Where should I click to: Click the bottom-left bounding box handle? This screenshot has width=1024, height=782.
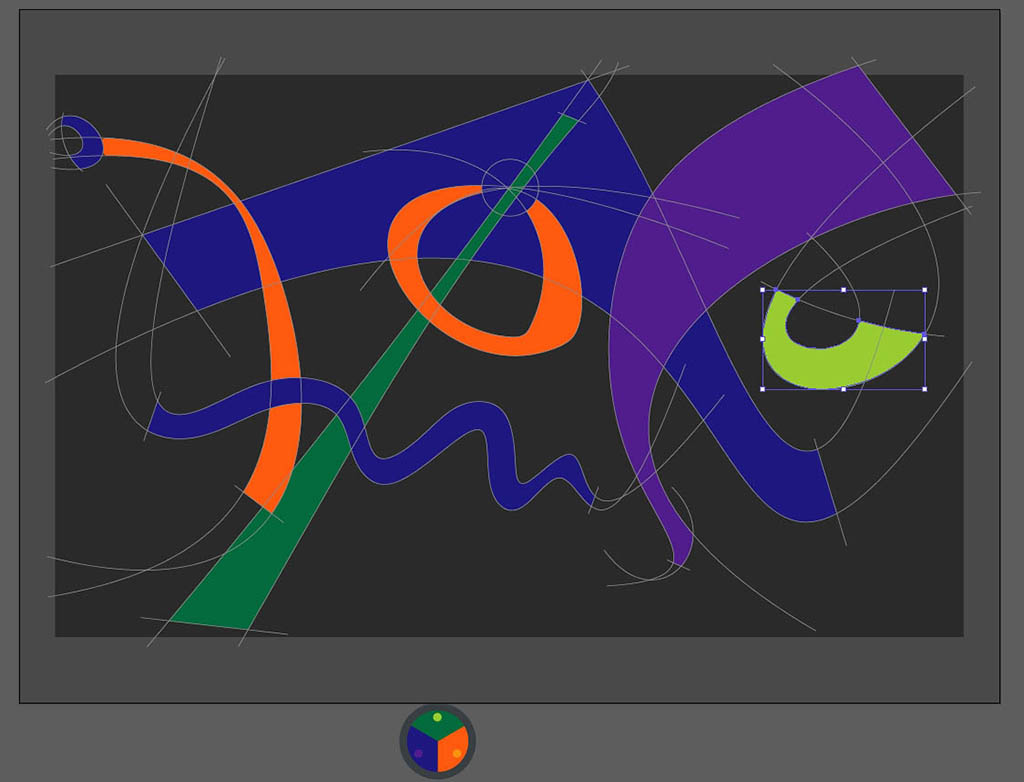coord(763,388)
